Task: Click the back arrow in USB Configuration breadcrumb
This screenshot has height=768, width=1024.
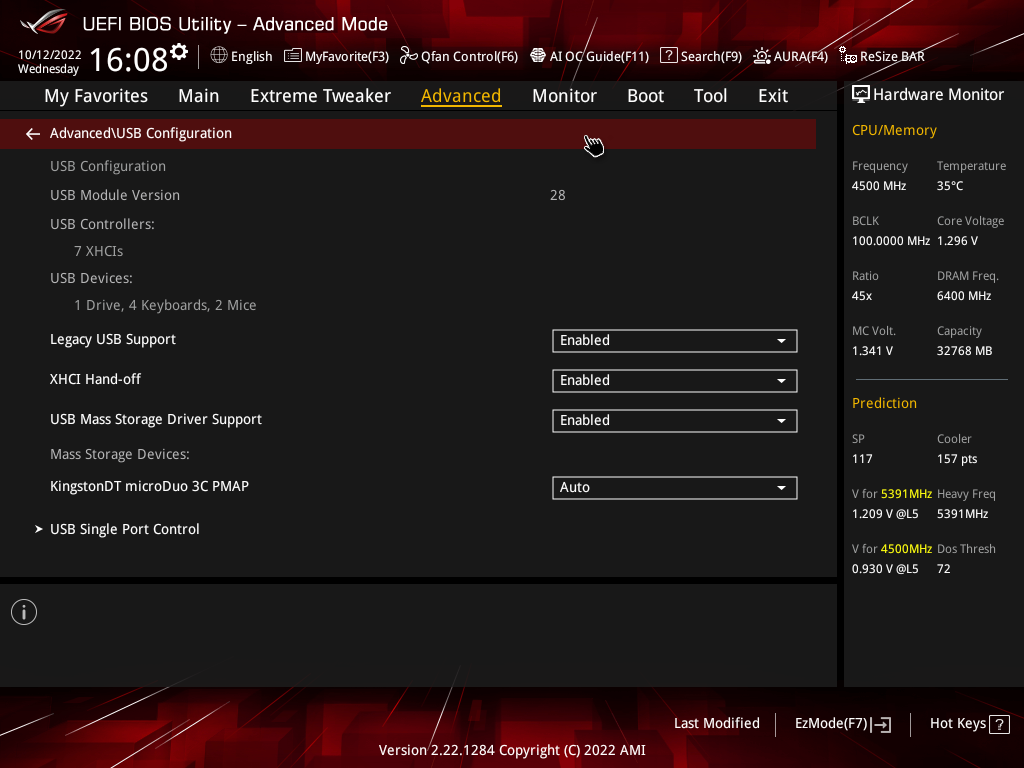Action: point(33,134)
